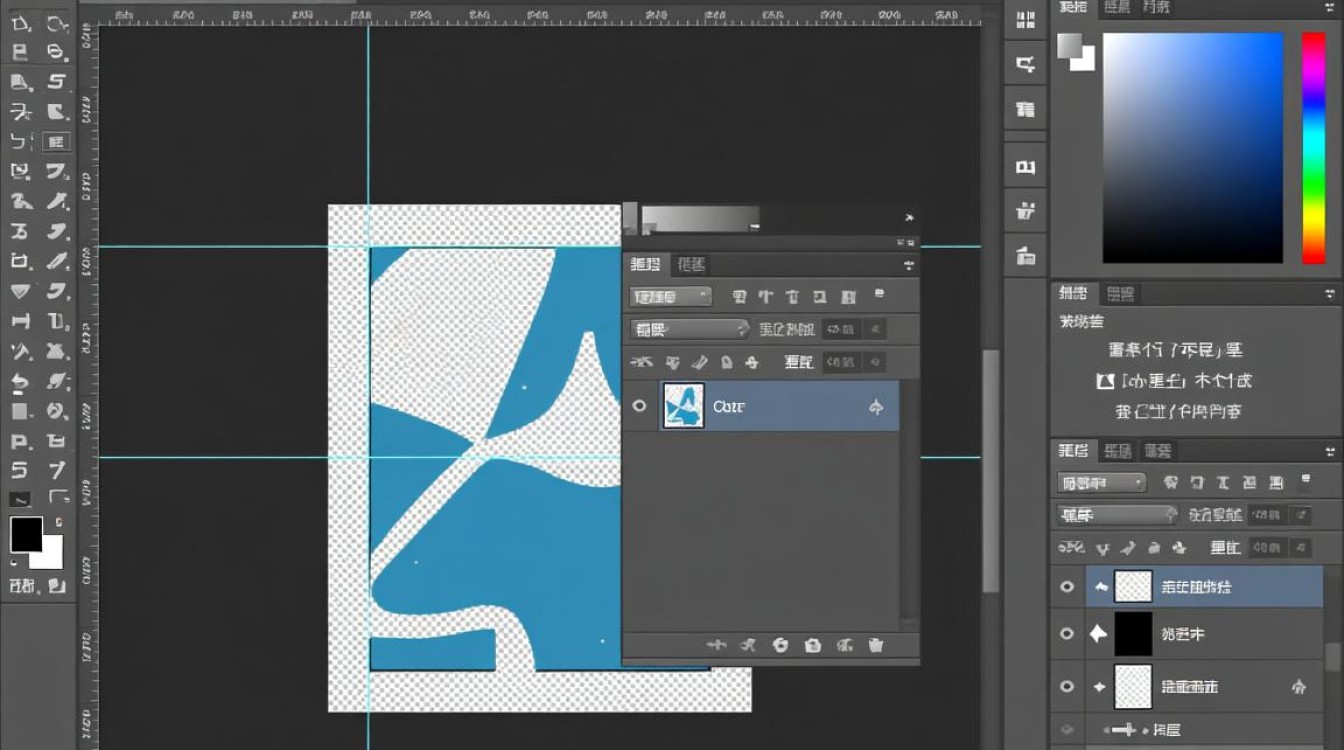Switch to third tab of docked layers panel
The height and width of the screenshot is (750, 1344).
tap(1158, 451)
